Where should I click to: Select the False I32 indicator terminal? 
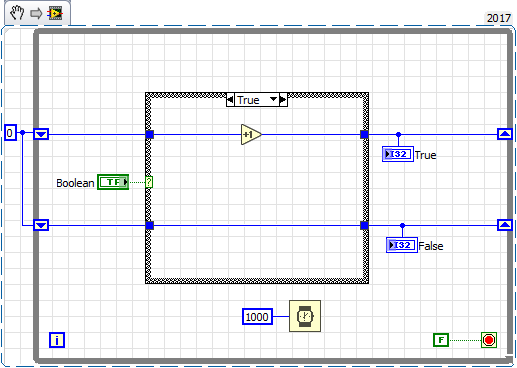402,245
